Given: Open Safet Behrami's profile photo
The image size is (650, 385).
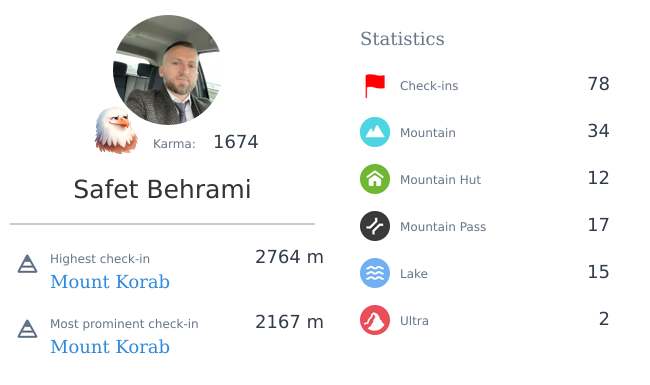Looking at the screenshot, I should point(167,70).
